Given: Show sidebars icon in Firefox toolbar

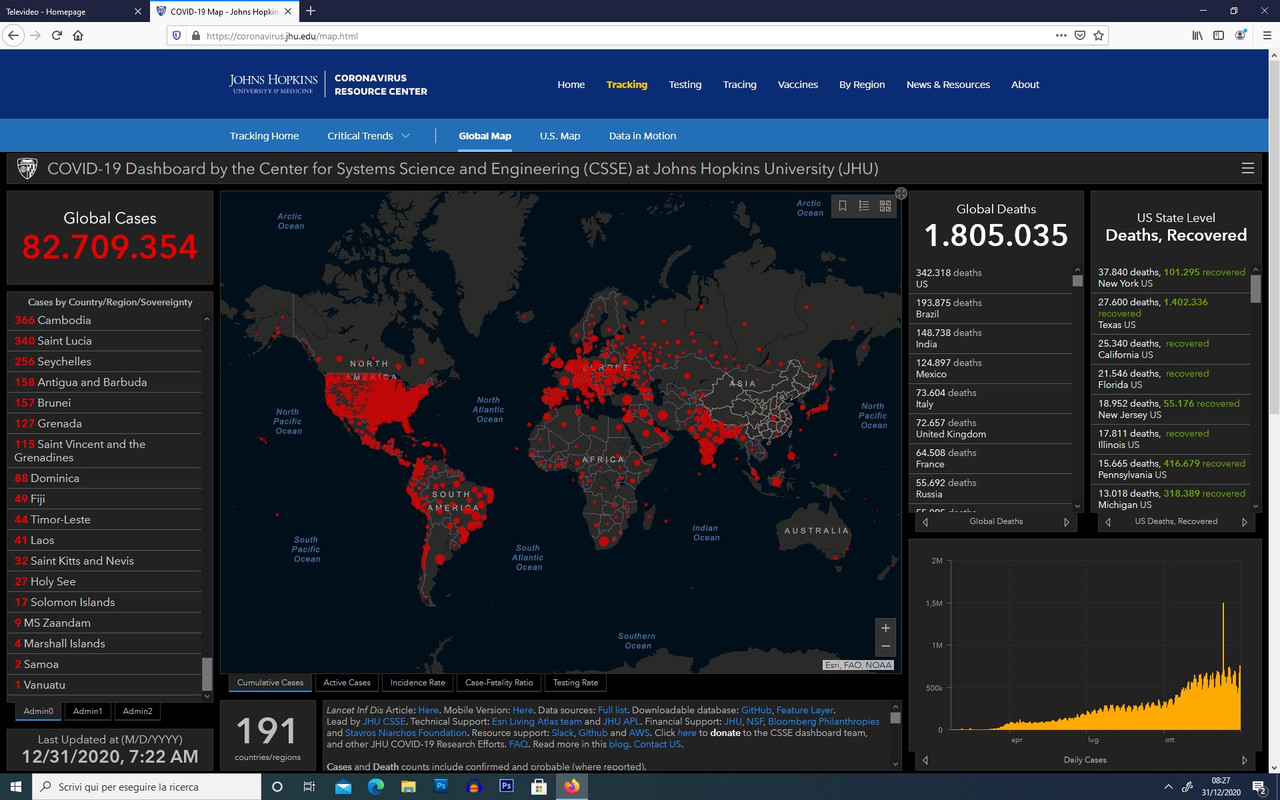Looking at the screenshot, I should click(1218, 35).
